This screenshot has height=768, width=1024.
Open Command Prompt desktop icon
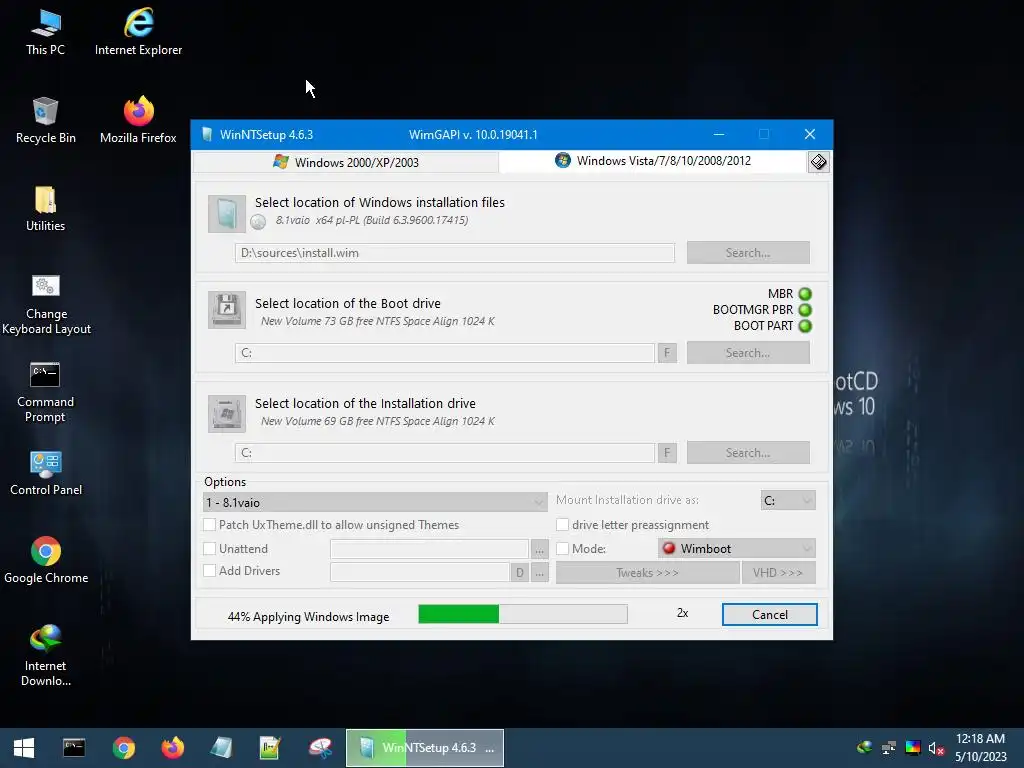(x=45, y=392)
